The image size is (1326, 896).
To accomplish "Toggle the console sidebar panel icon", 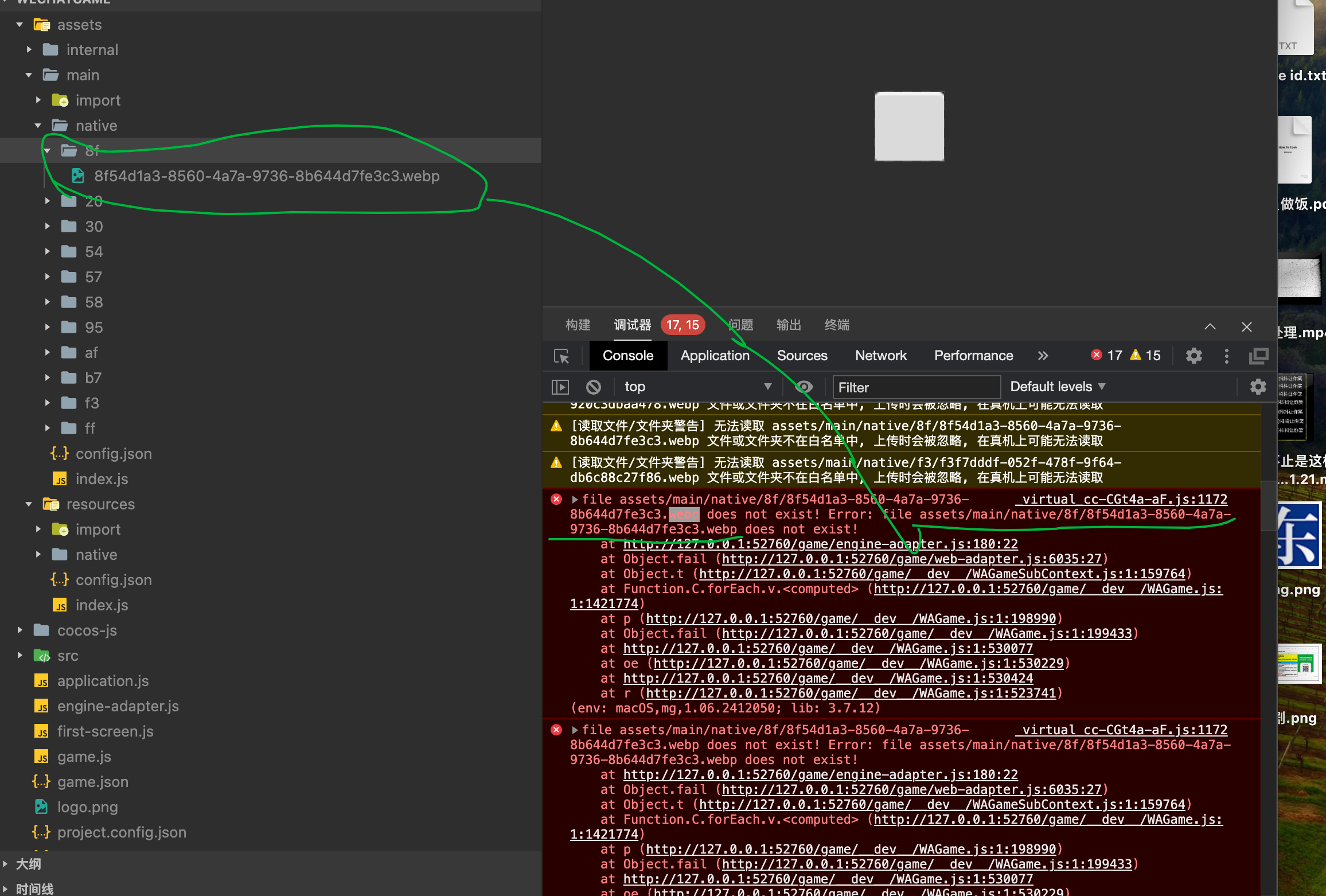I will 560,387.
